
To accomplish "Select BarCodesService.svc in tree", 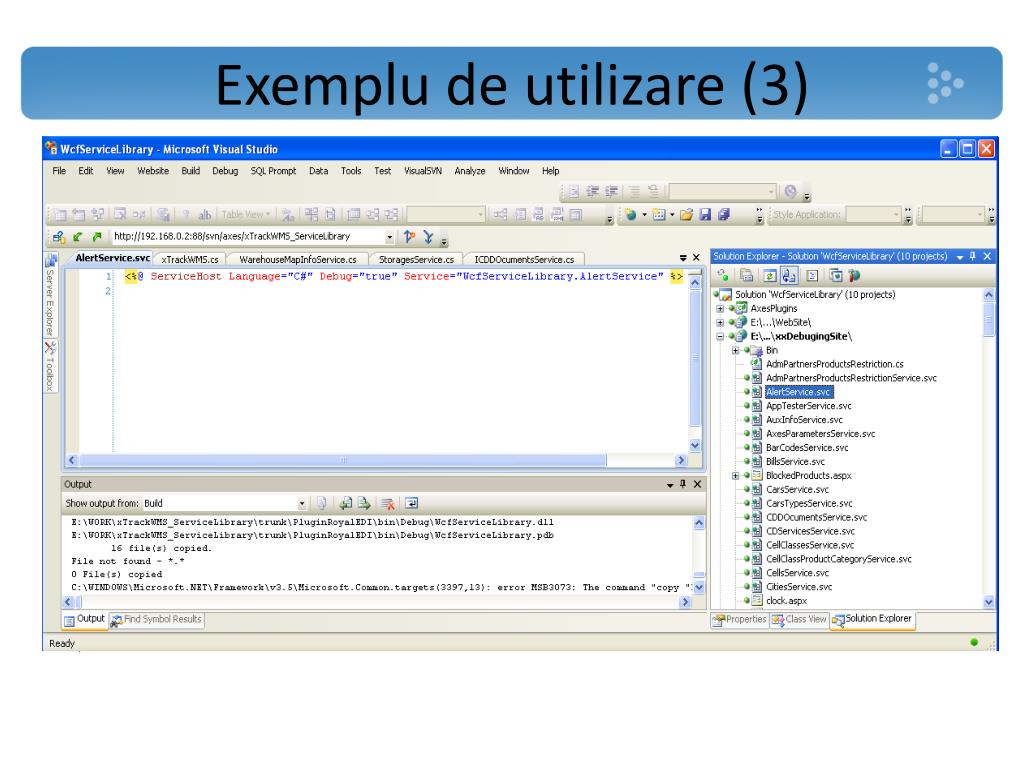I will pyautogui.click(x=807, y=448).
